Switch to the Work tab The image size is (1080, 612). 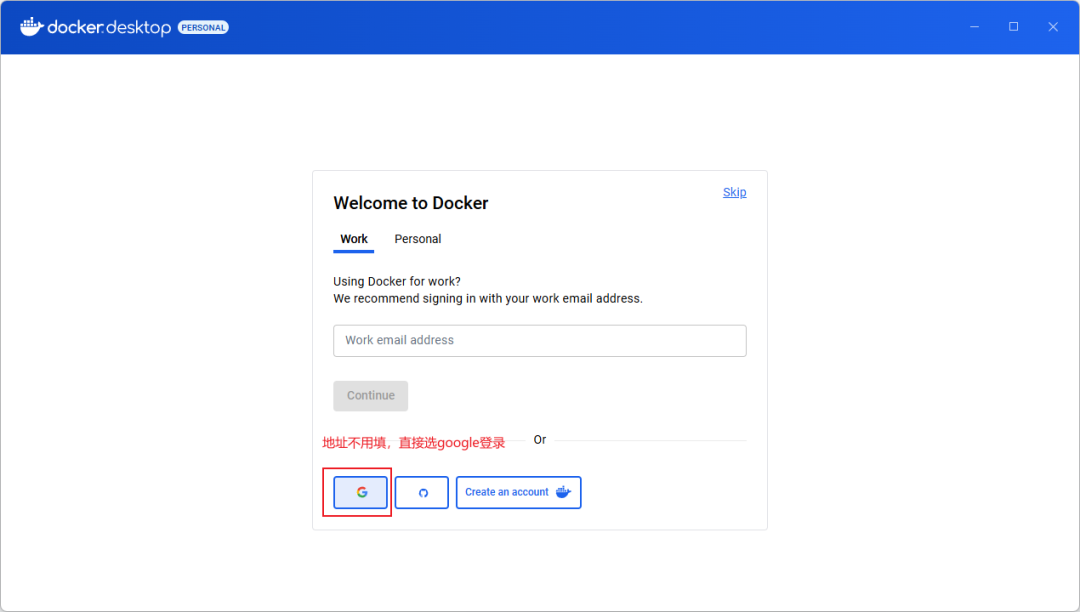point(354,239)
